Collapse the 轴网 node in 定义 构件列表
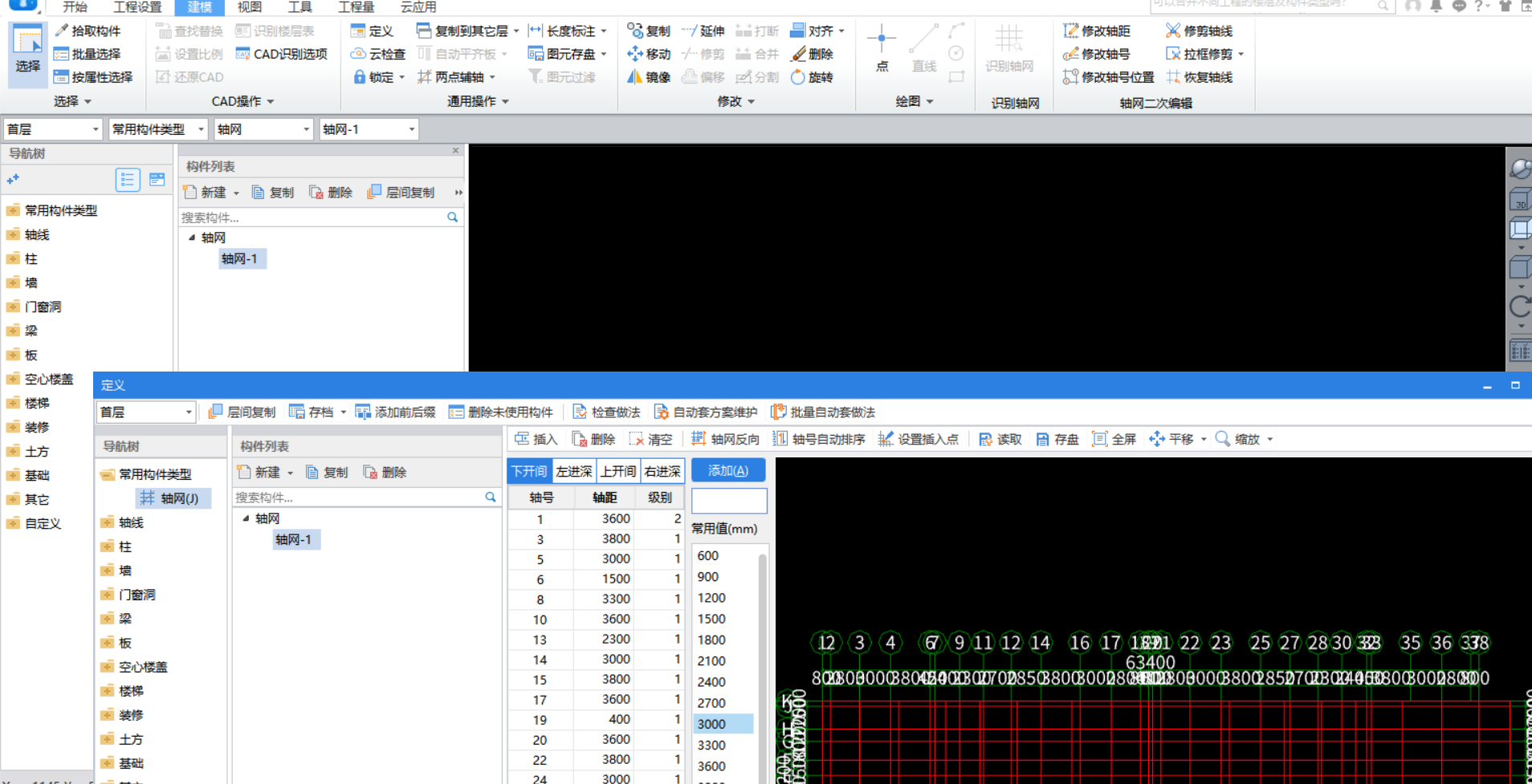The image size is (1532, 784). click(x=246, y=518)
